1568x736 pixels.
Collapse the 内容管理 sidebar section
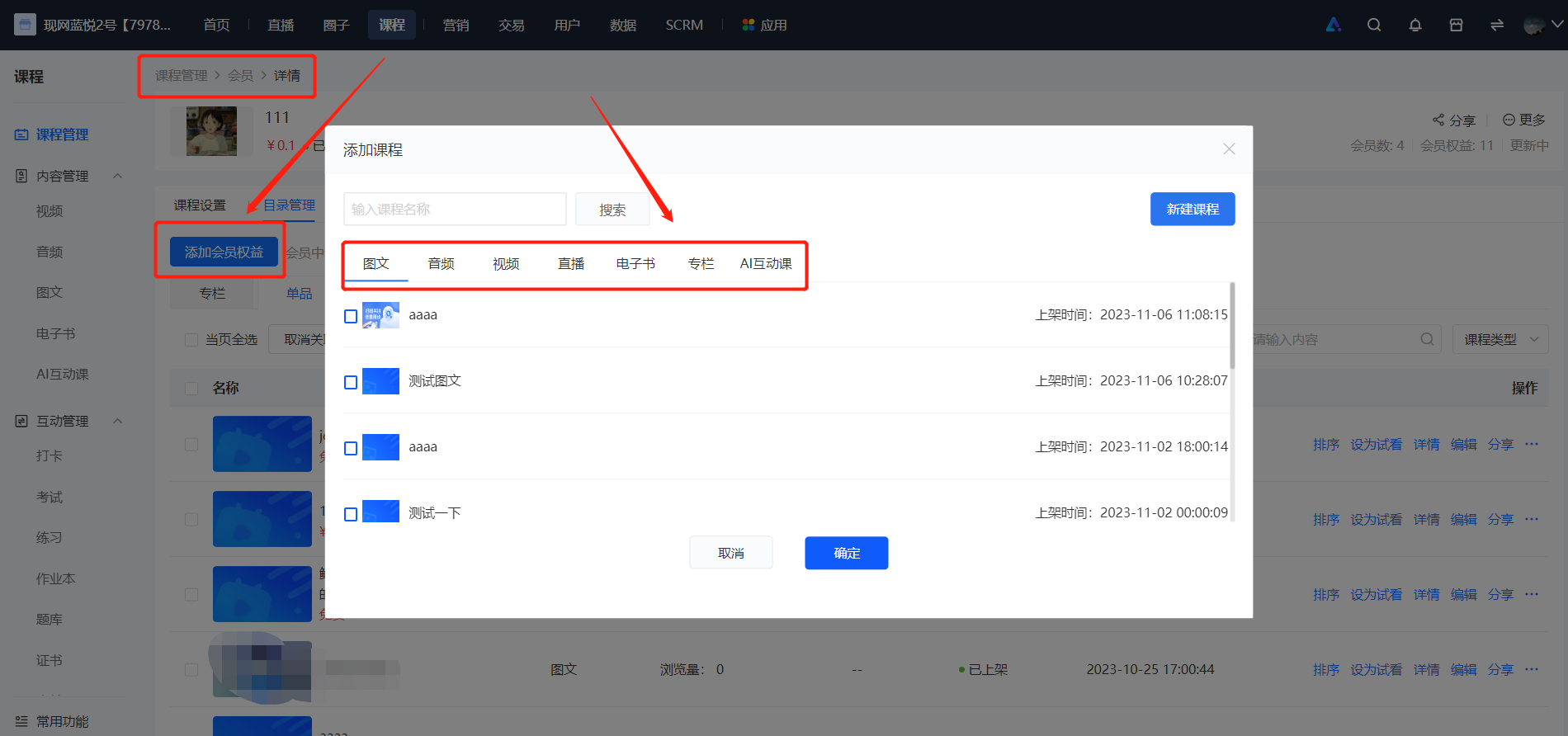[x=117, y=176]
